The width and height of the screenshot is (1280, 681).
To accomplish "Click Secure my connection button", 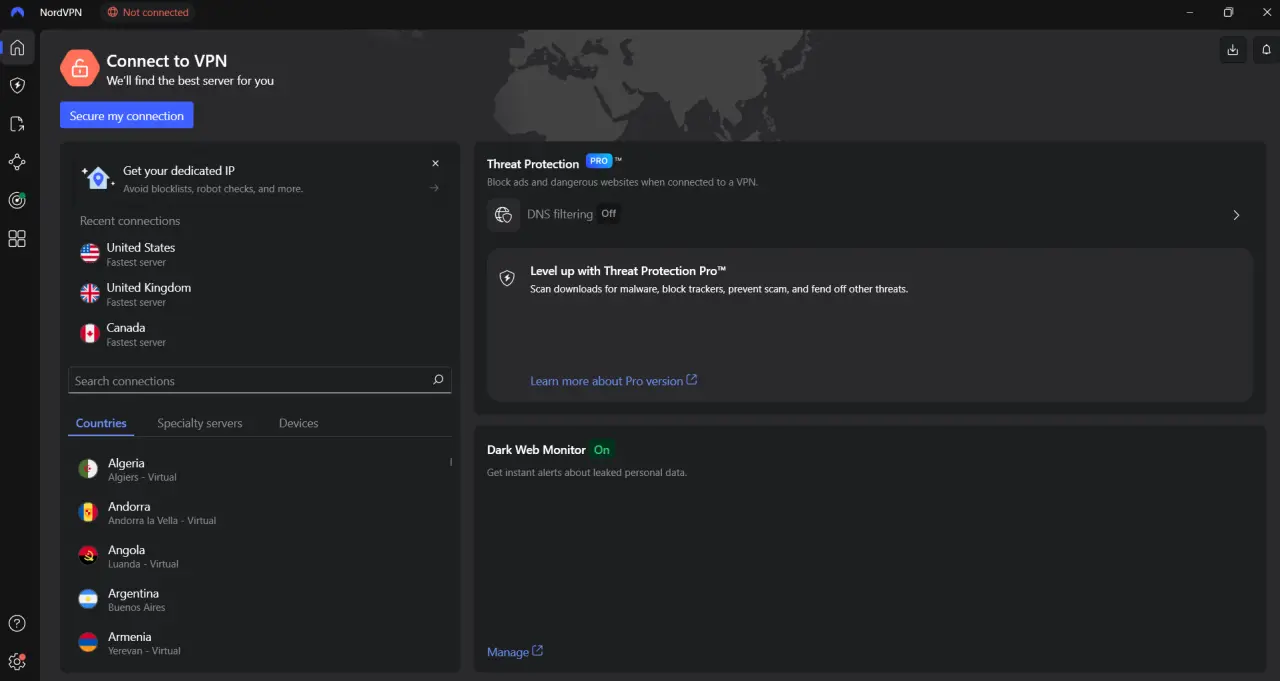I will pos(127,116).
